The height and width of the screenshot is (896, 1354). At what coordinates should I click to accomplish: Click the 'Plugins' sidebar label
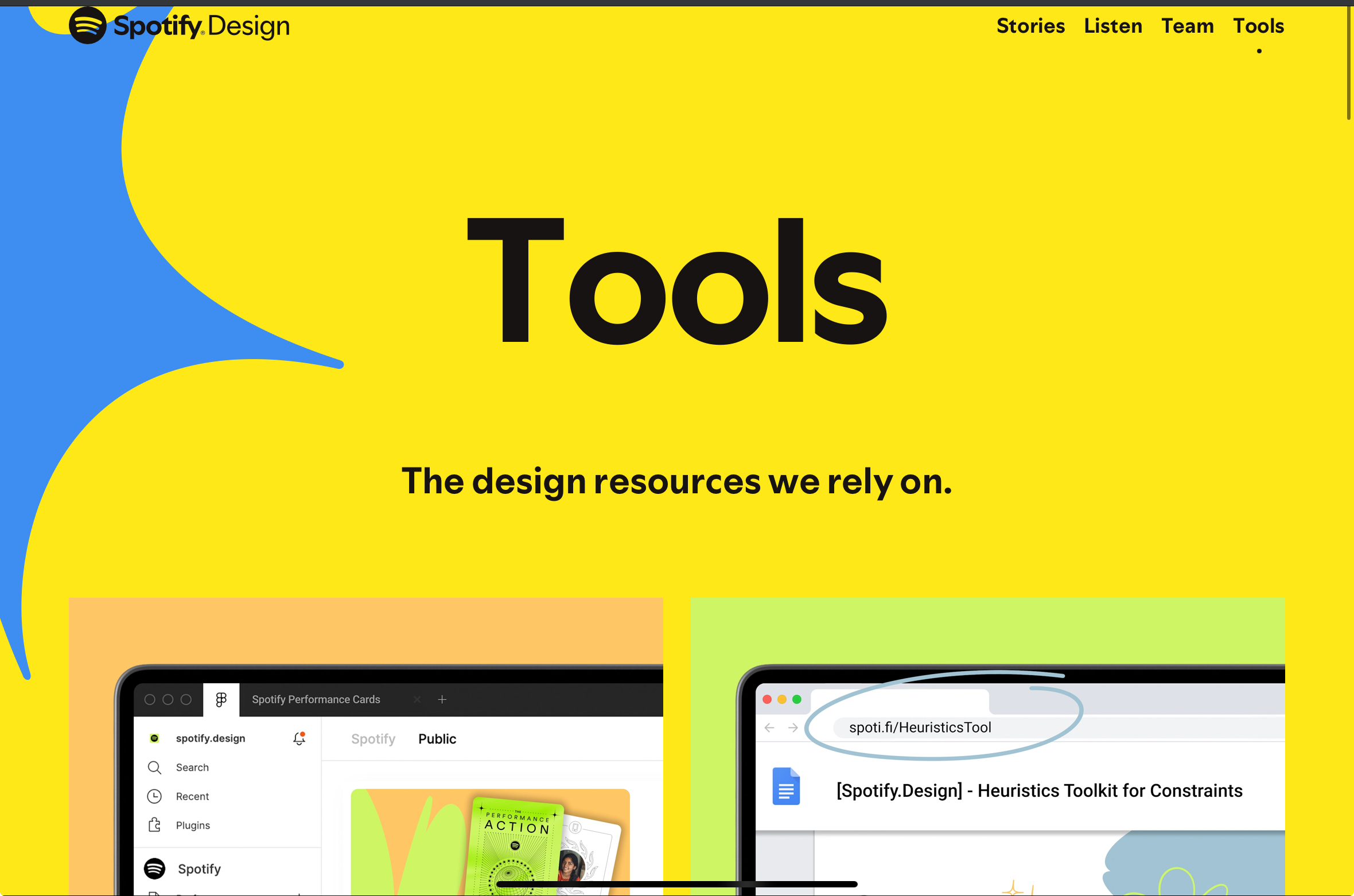(193, 825)
